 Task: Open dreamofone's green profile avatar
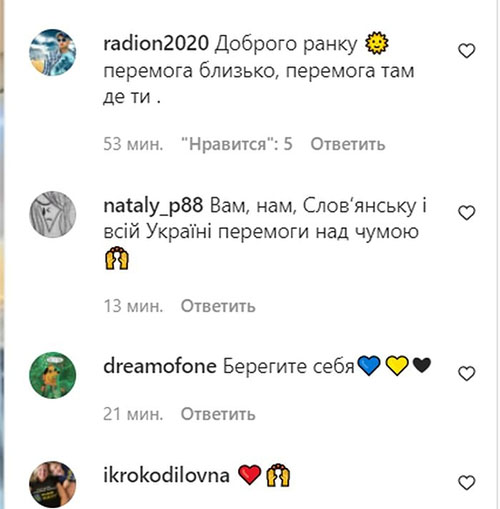point(53,375)
